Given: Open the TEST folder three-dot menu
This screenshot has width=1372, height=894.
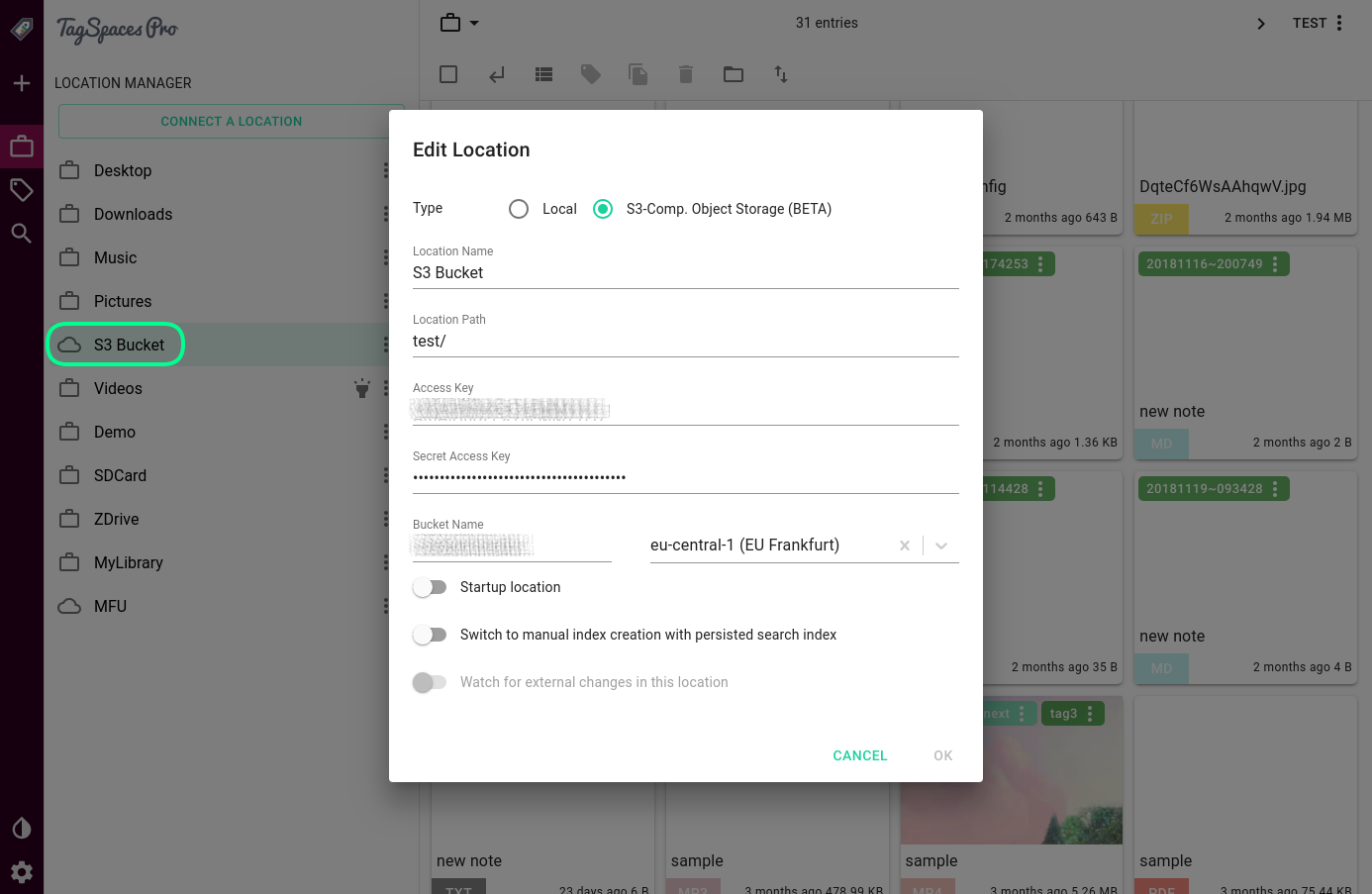Looking at the screenshot, I should tap(1339, 23).
